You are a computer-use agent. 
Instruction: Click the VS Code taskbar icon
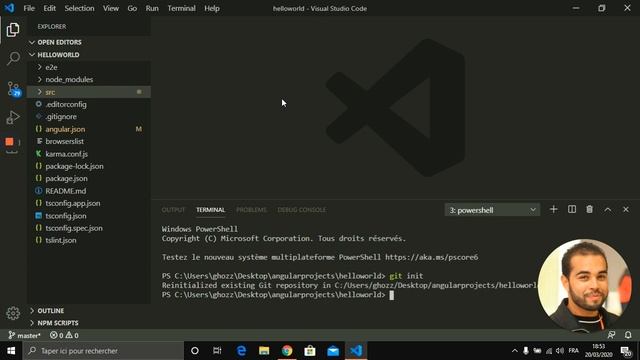tap(356, 351)
